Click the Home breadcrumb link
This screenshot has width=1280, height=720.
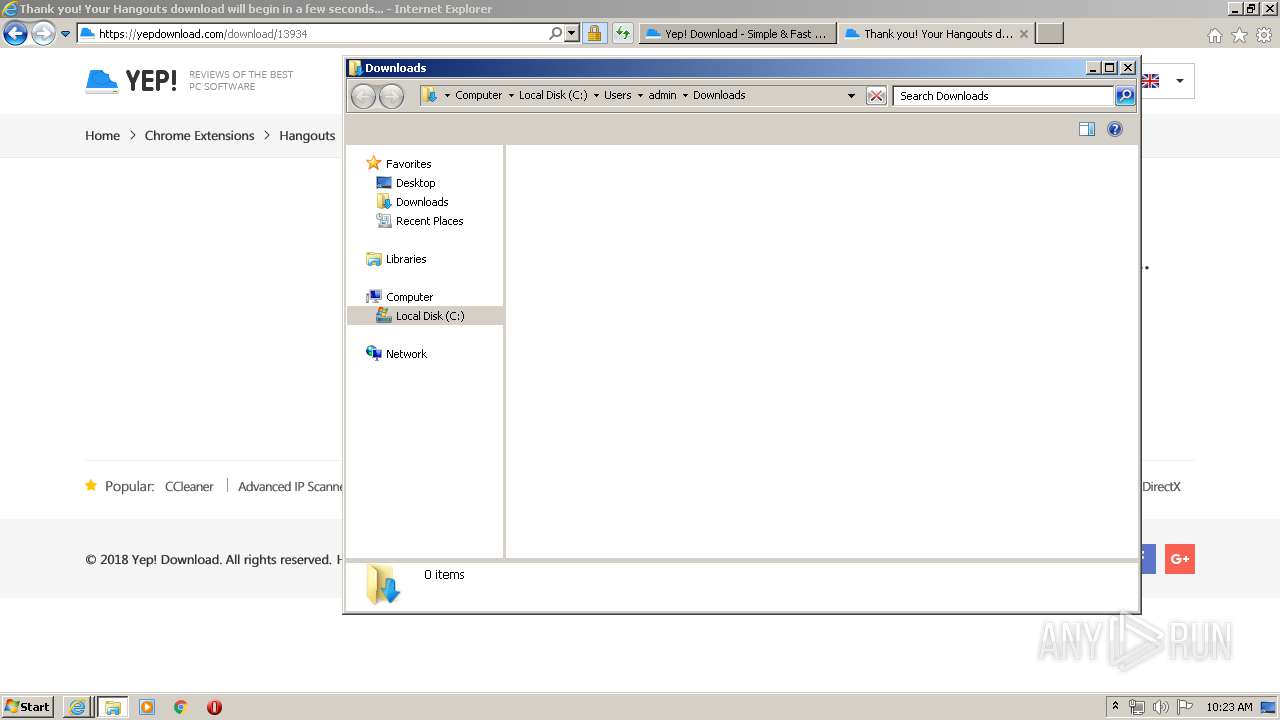point(102,136)
